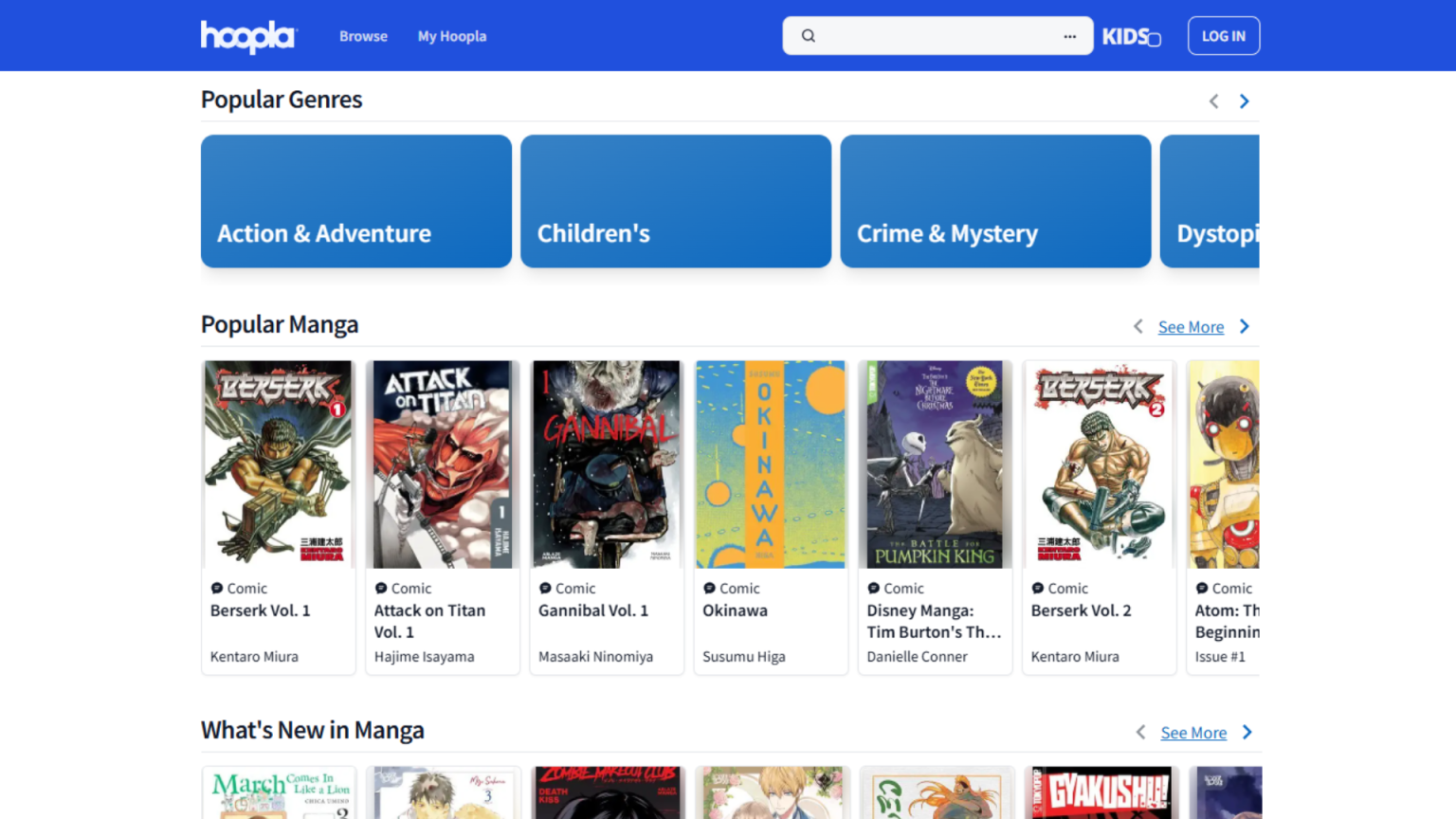
Task: Click the magnifying glass search icon
Action: pyautogui.click(x=808, y=35)
